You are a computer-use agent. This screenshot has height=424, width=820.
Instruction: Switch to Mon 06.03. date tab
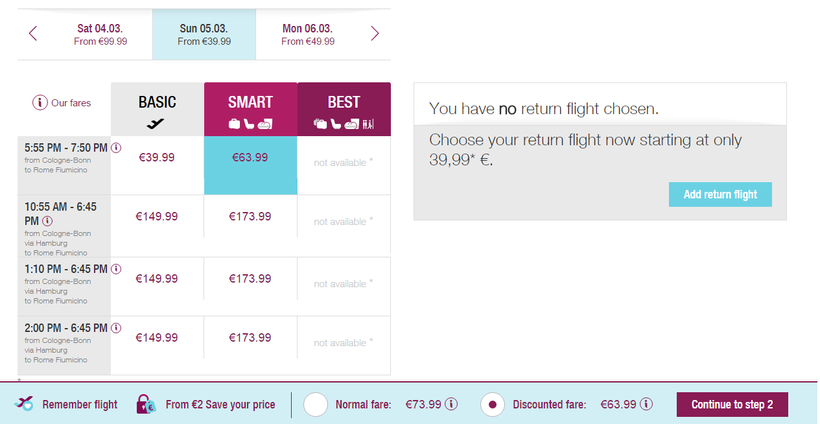click(x=307, y=34)
